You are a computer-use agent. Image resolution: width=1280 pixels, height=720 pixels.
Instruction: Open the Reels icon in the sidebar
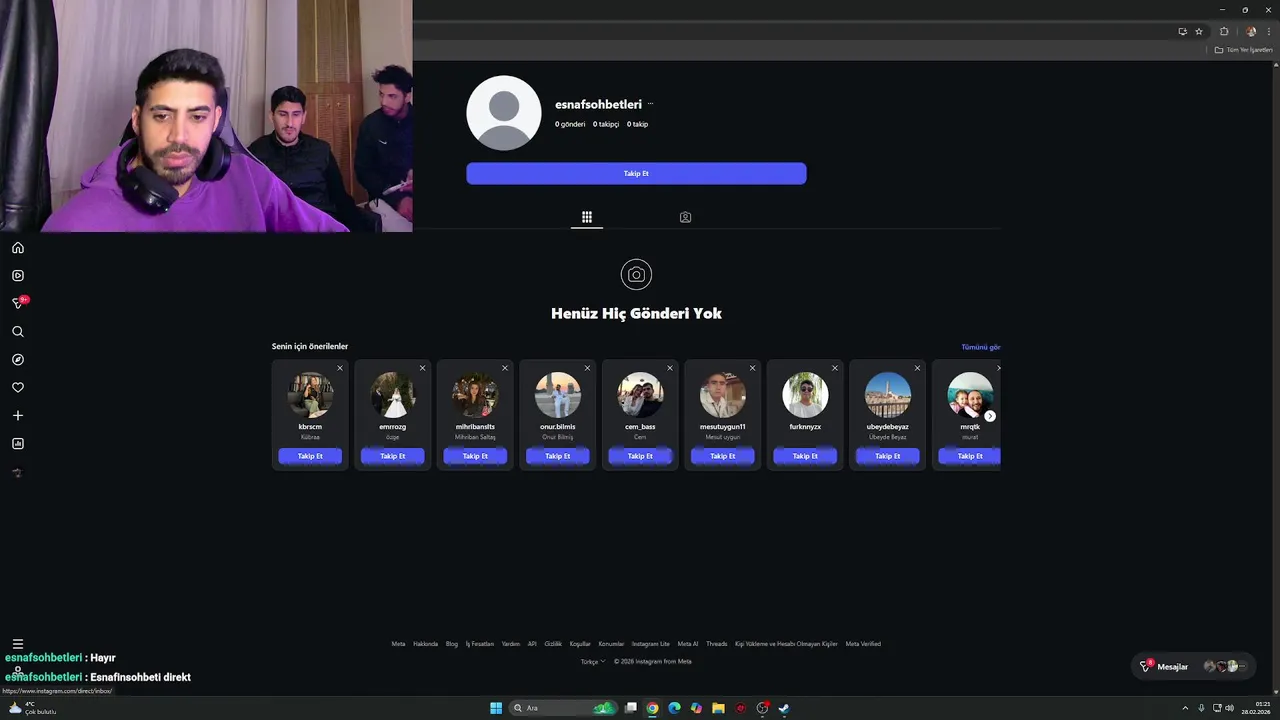pyautogui.click(x=18, y=276)
